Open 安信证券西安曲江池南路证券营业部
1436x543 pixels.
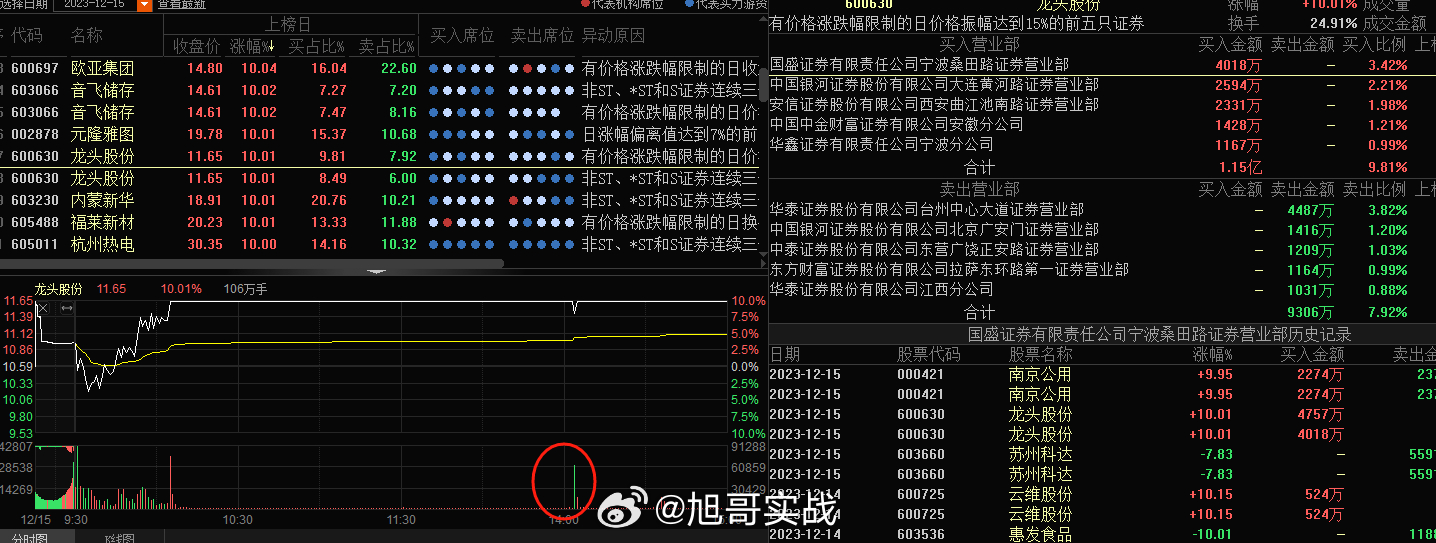click(934, 106)
